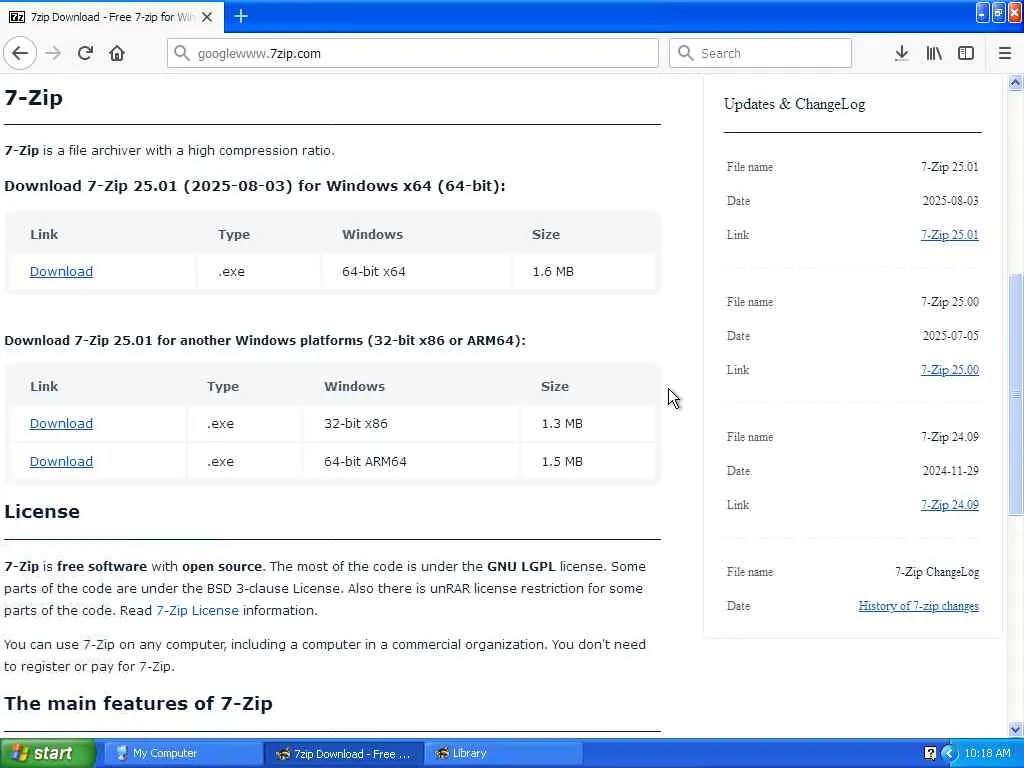This screenshot has height=768, width=1024.
Task: Open the Downloads panel arrow icon
Action: coord(901,53)
